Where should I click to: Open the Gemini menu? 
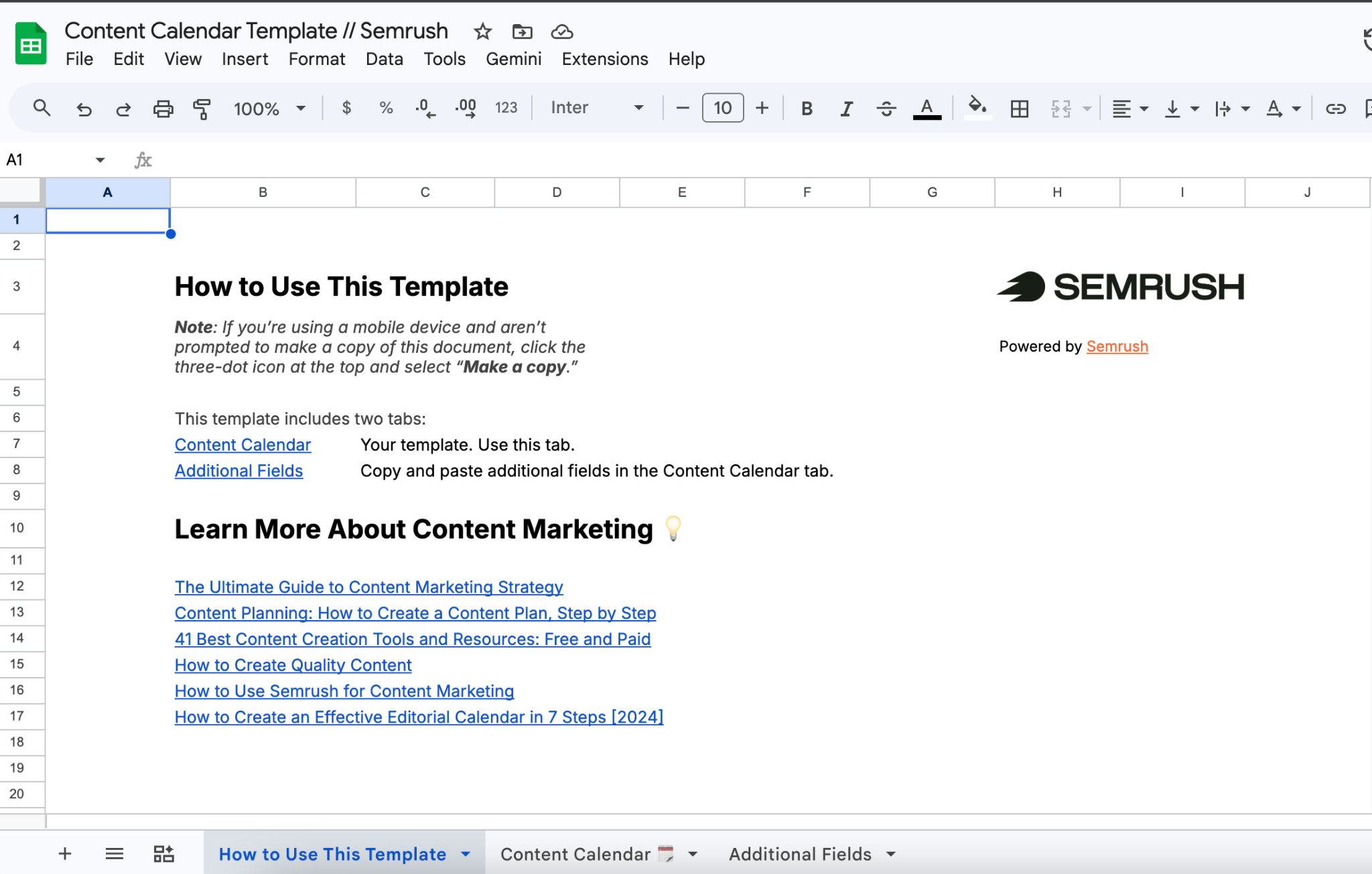(513, 59)
